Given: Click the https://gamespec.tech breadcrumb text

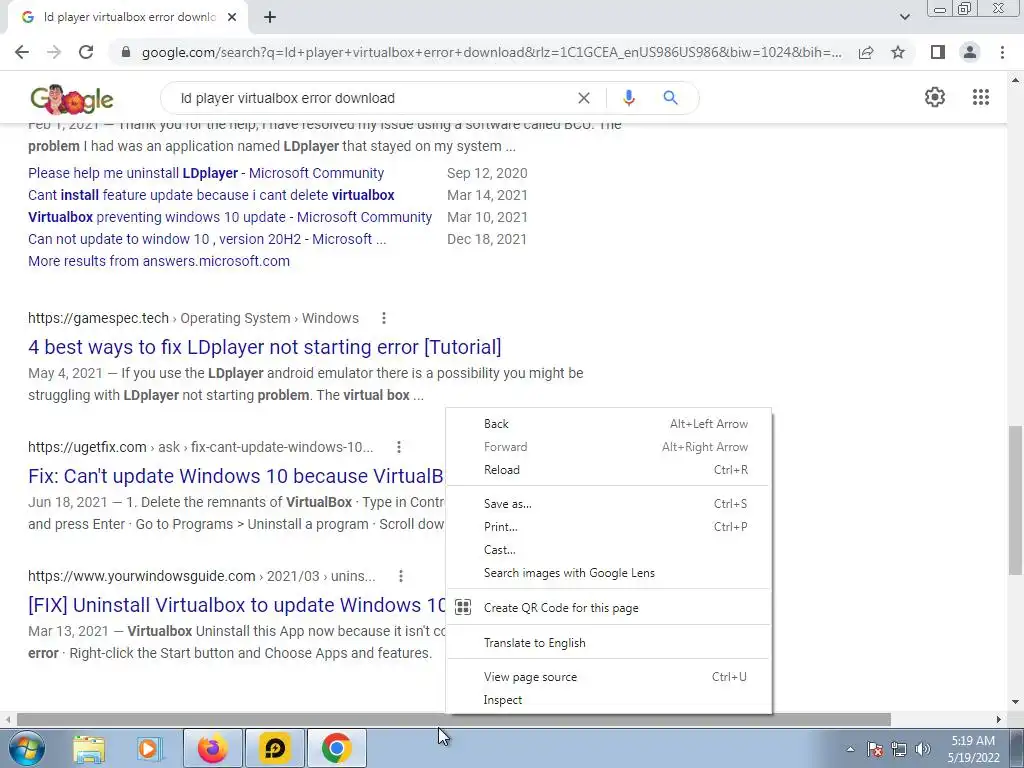Looking at the screenshot, I should pyautogui.click(x=99, y=318).
